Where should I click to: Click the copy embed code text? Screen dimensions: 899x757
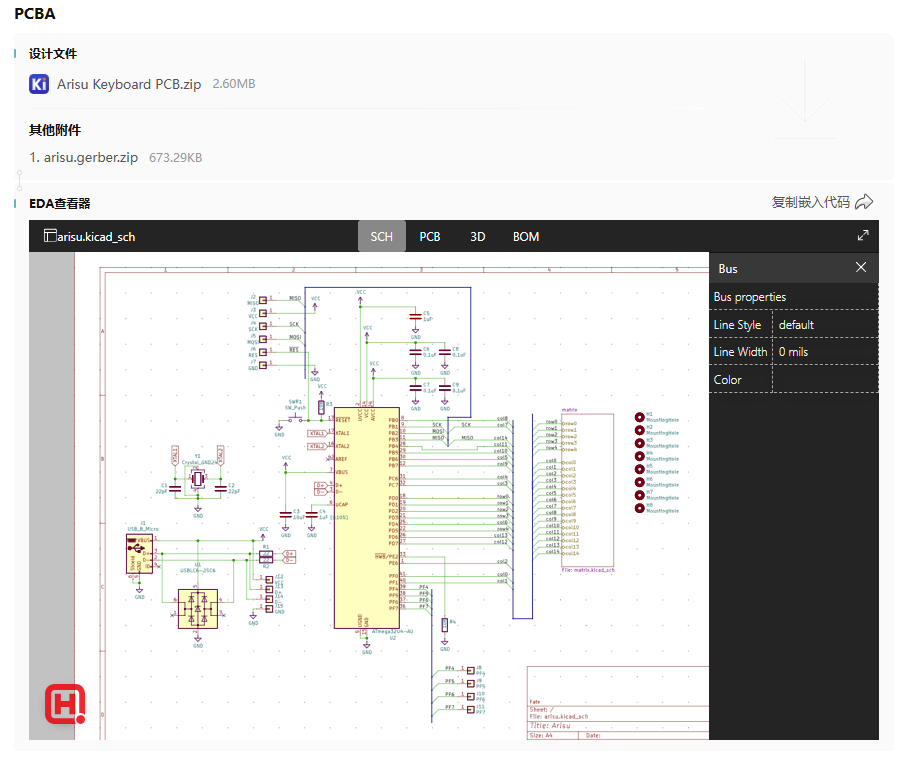coord(810,202)
